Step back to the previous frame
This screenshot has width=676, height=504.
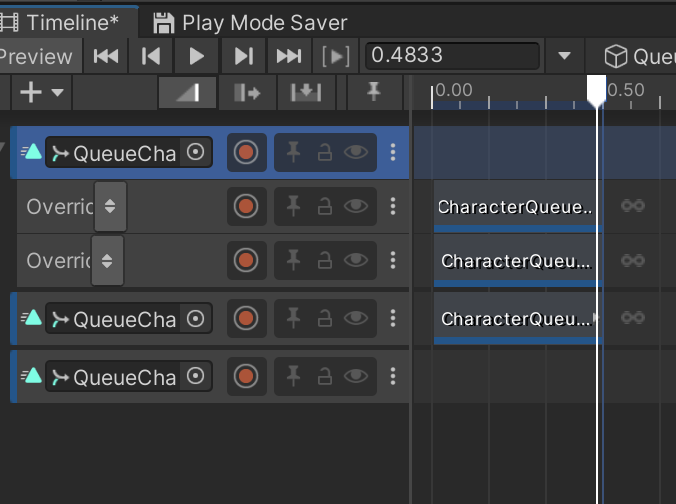[x=151, y=56]
